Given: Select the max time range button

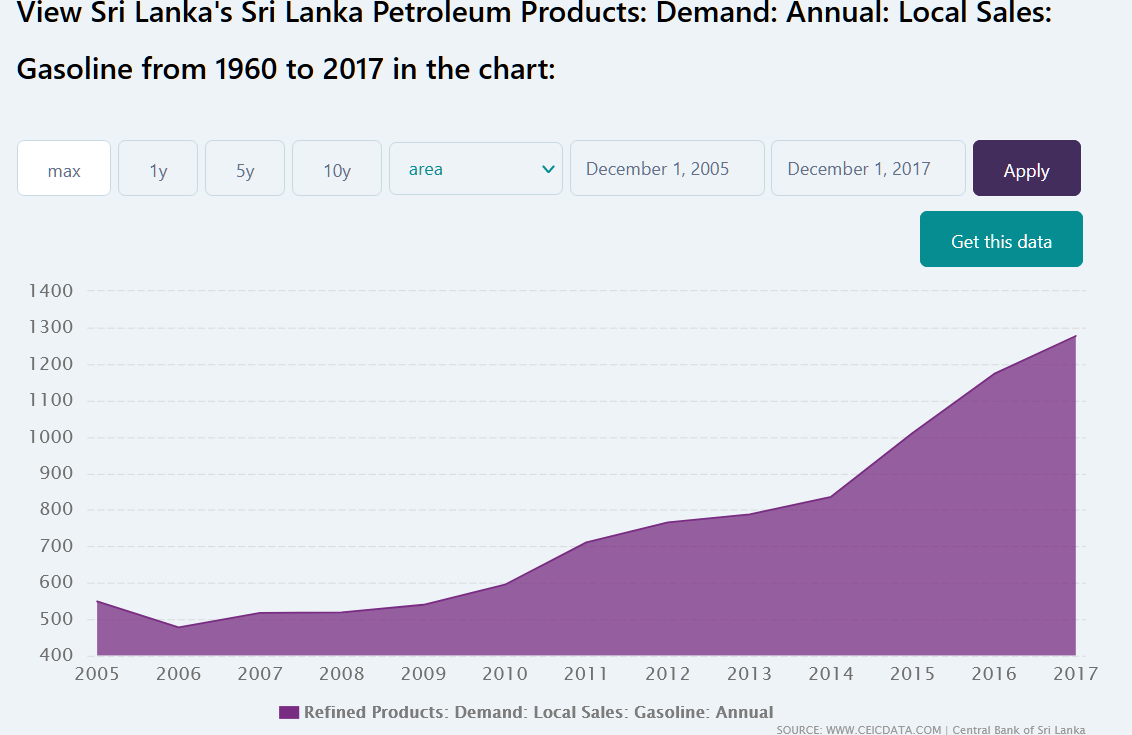Looking at the screenshot, I should [64, 168].
